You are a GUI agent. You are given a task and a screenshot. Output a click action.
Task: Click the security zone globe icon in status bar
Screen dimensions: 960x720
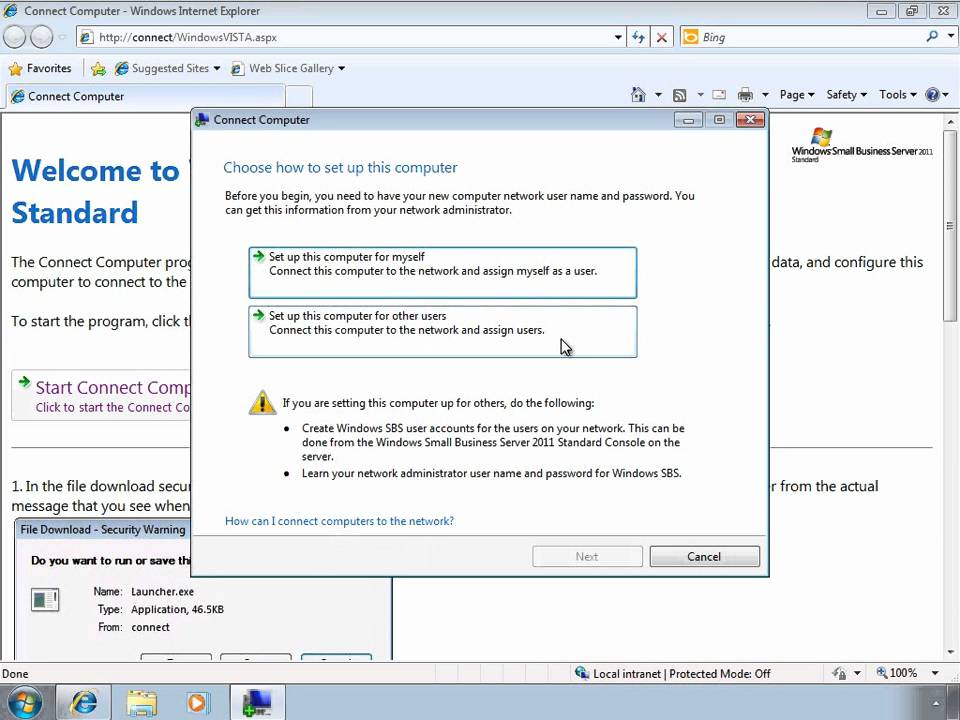582,673
